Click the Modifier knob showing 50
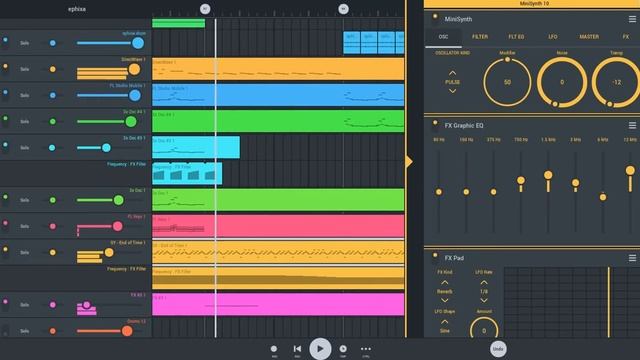640x360 pixels. coord(507,82)
